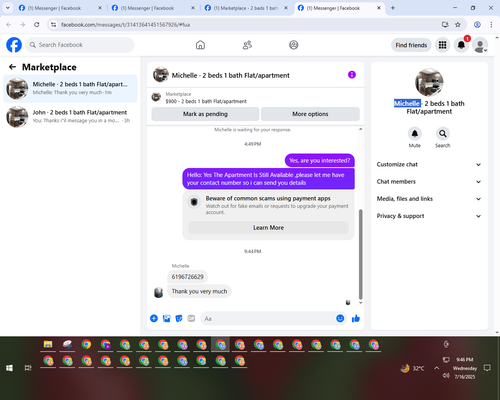Search in conversation with magnifier icon
The width and height of the screenshot is (500, 400).
443,134
